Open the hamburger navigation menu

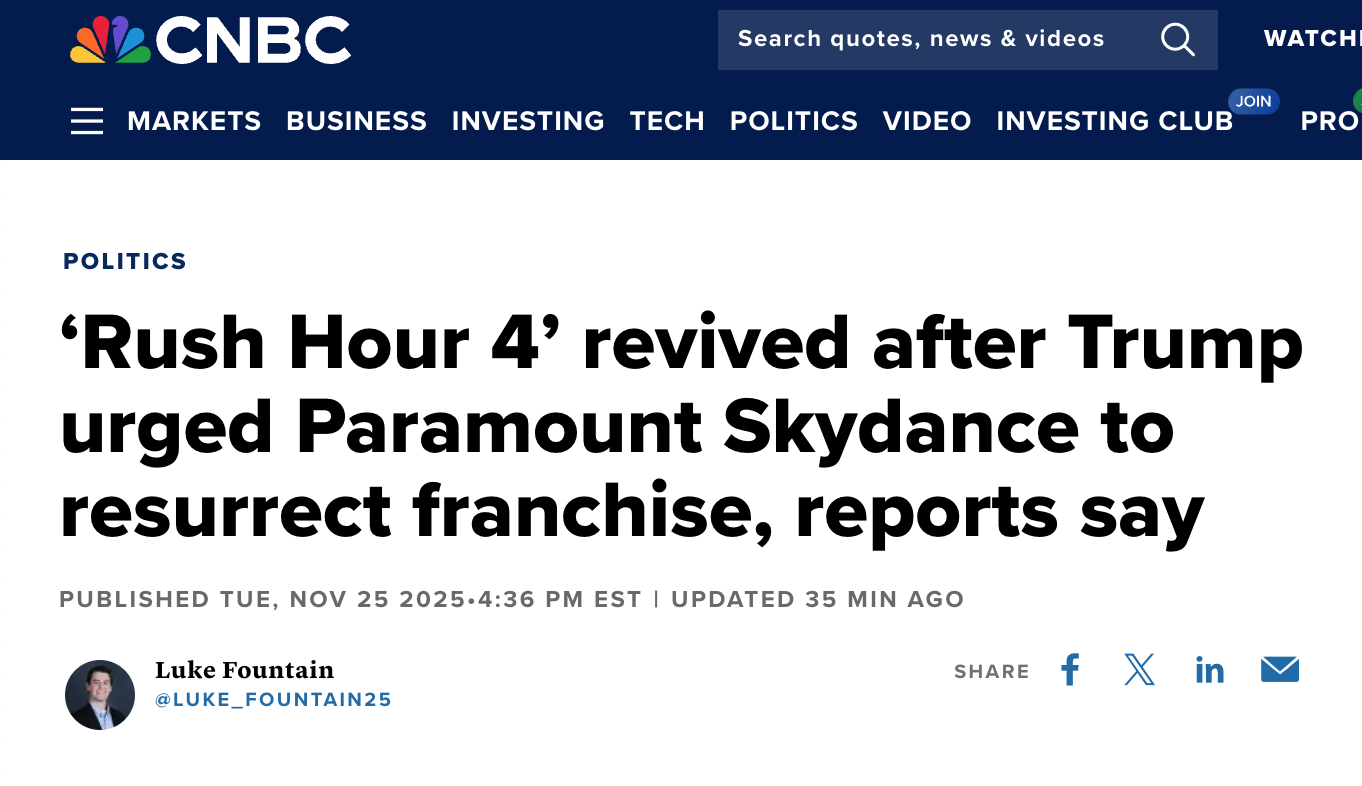pos(87,122)
